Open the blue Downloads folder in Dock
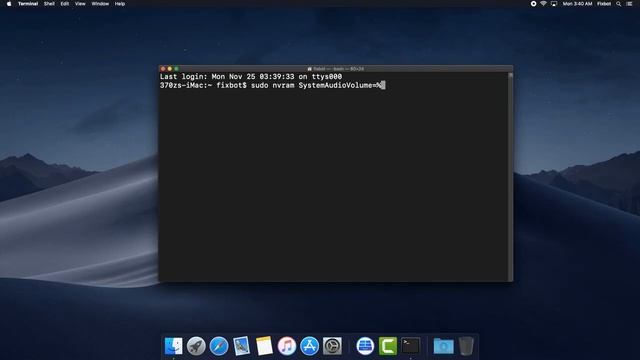The image size is (640, 360). click(443, 346)
